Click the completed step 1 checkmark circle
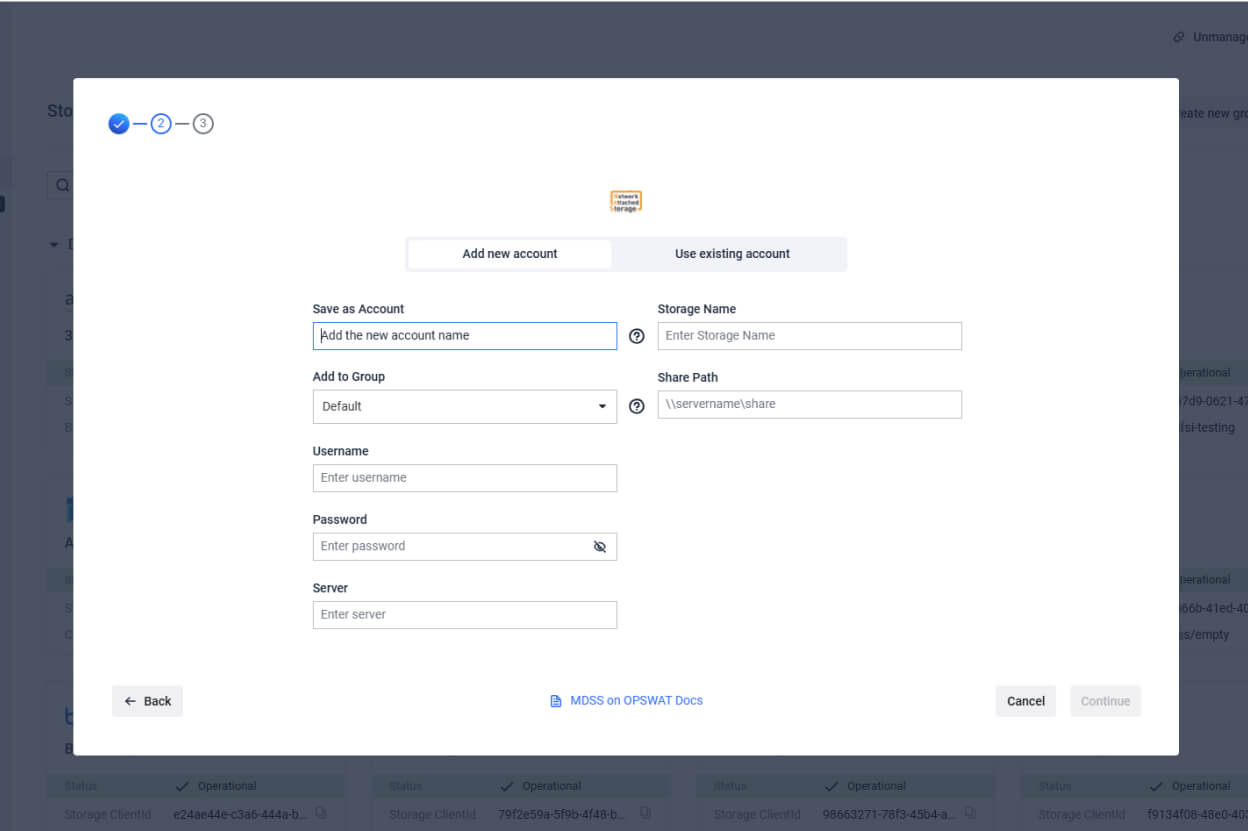1248x831 pixels. coord(118,124)
